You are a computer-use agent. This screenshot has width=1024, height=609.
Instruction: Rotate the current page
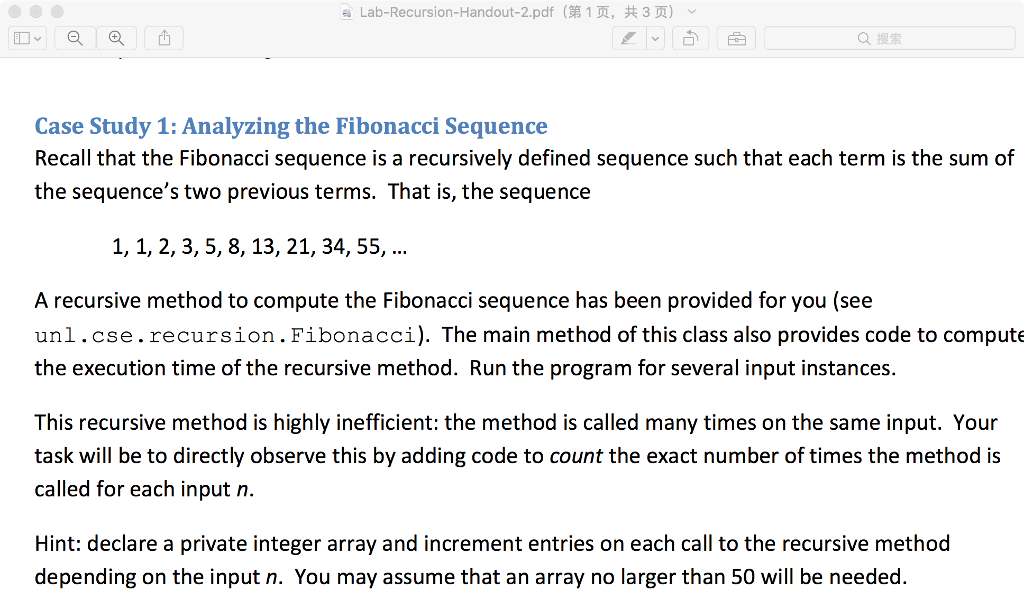coord(691,38)
